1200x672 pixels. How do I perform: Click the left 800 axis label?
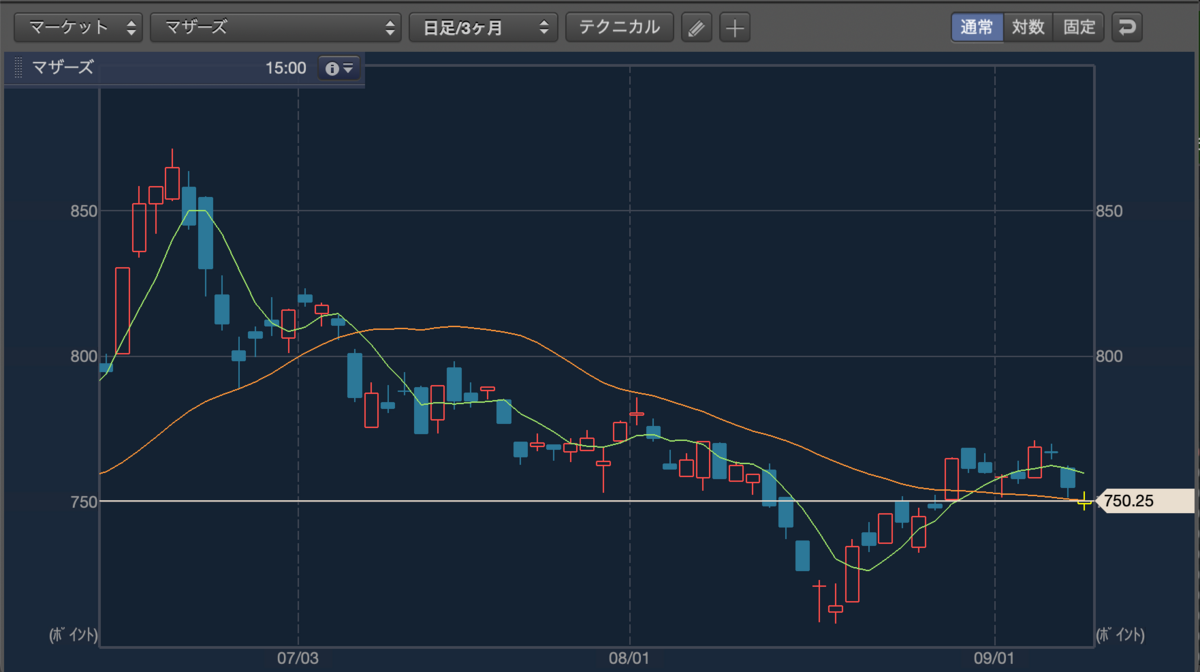pos(83,356)
